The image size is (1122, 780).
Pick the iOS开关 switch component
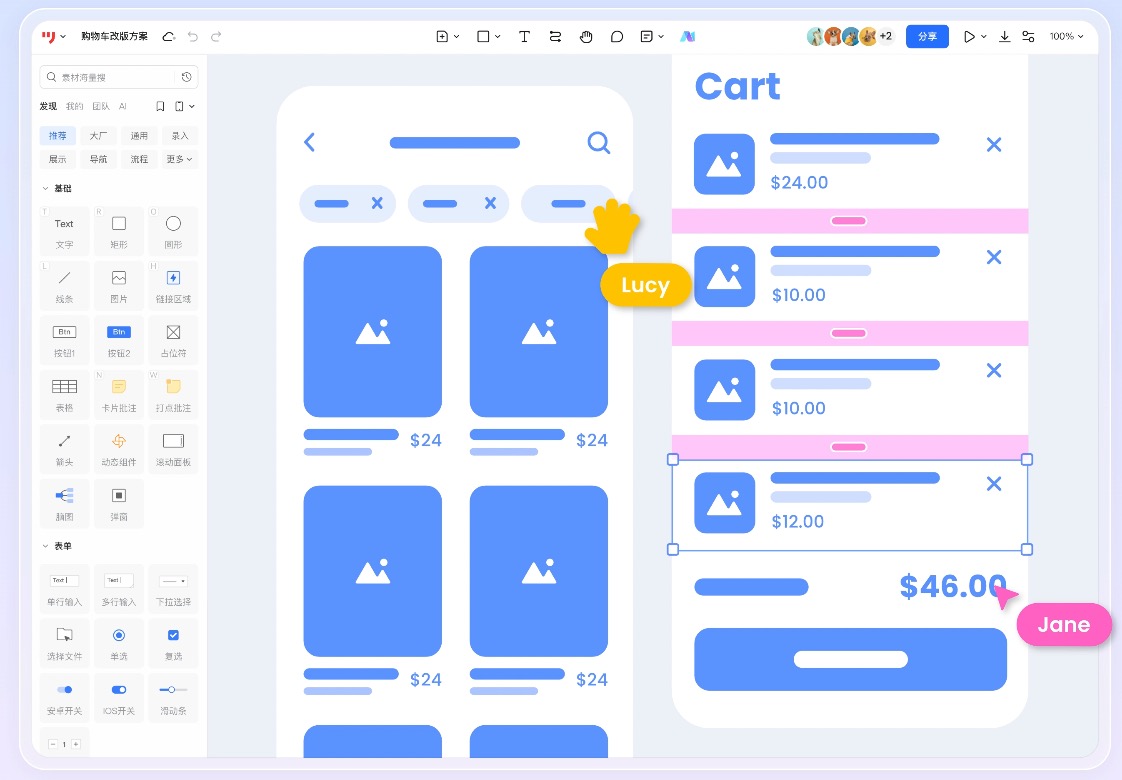119,698
